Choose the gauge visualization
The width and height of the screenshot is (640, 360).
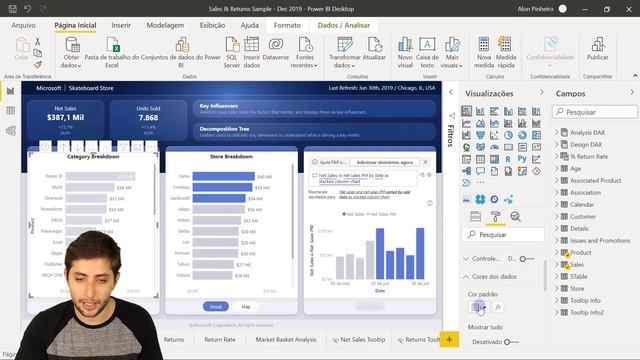click(x=494, y=147)
